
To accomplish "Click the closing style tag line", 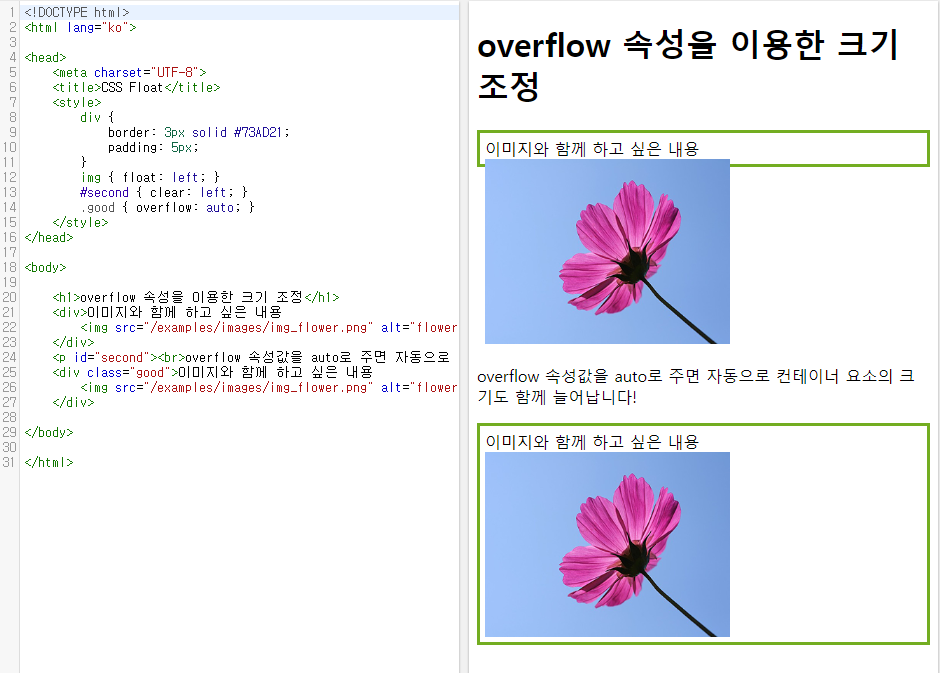I will [x=80, y=222].
